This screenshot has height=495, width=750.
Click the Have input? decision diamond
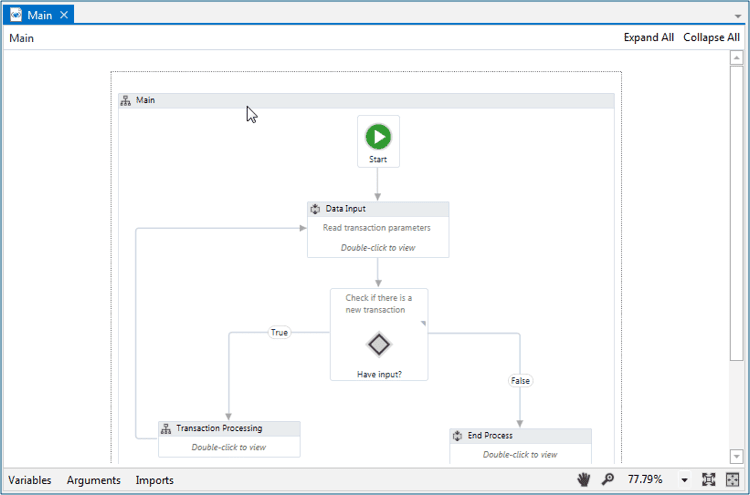point(378,344)
